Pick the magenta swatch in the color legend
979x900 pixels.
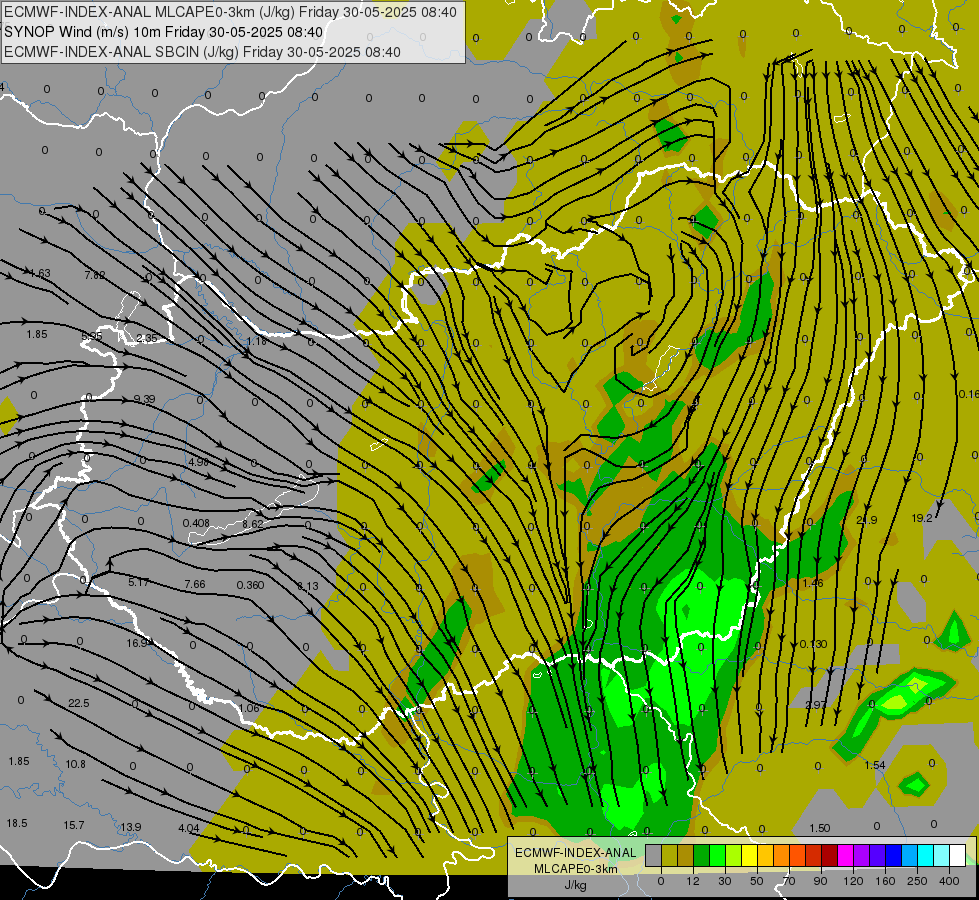[845, 855]
